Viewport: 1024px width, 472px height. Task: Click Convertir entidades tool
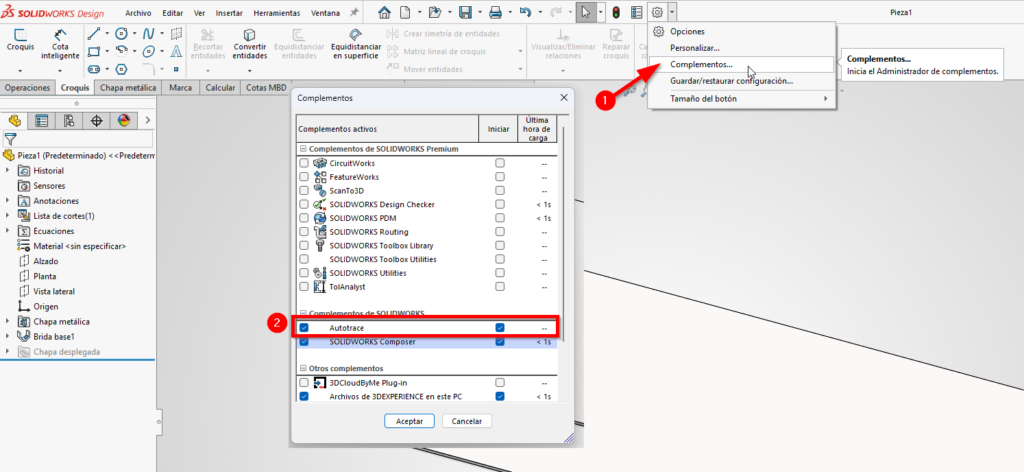[x=249, y=44]
